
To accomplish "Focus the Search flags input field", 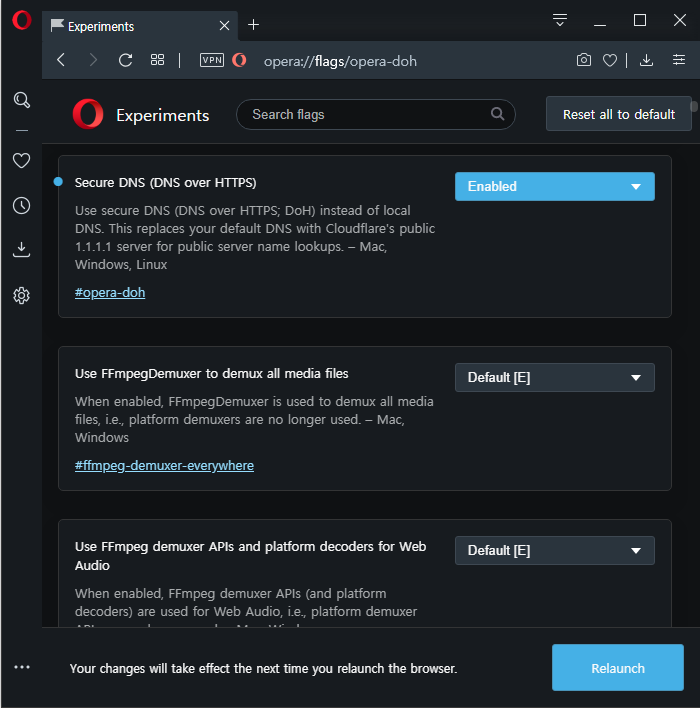I will coord(376,114).
